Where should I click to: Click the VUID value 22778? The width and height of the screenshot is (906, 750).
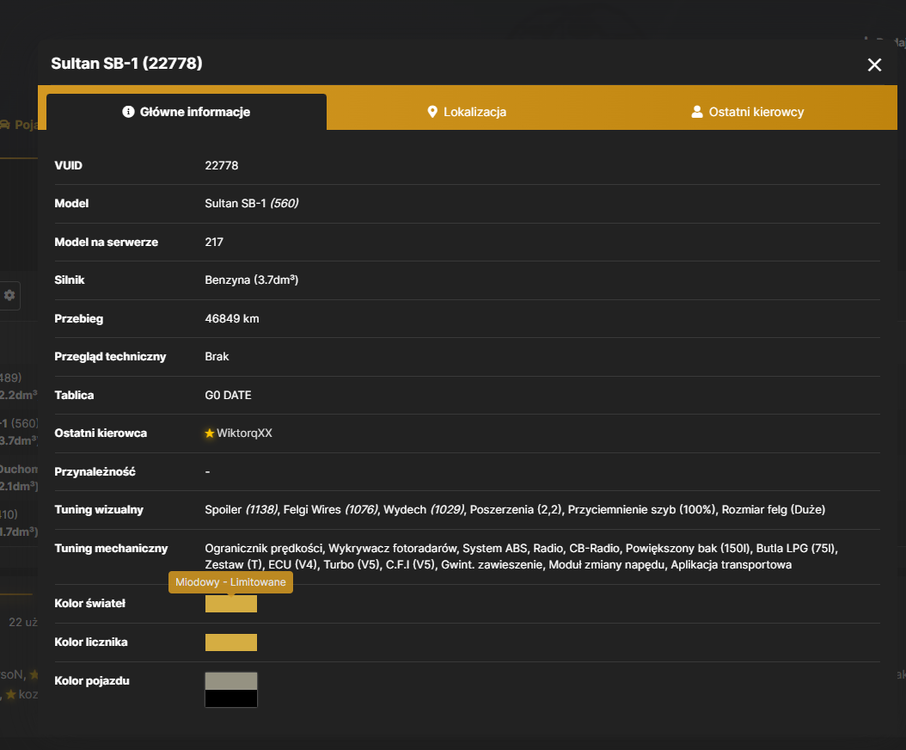coord(221,165)
